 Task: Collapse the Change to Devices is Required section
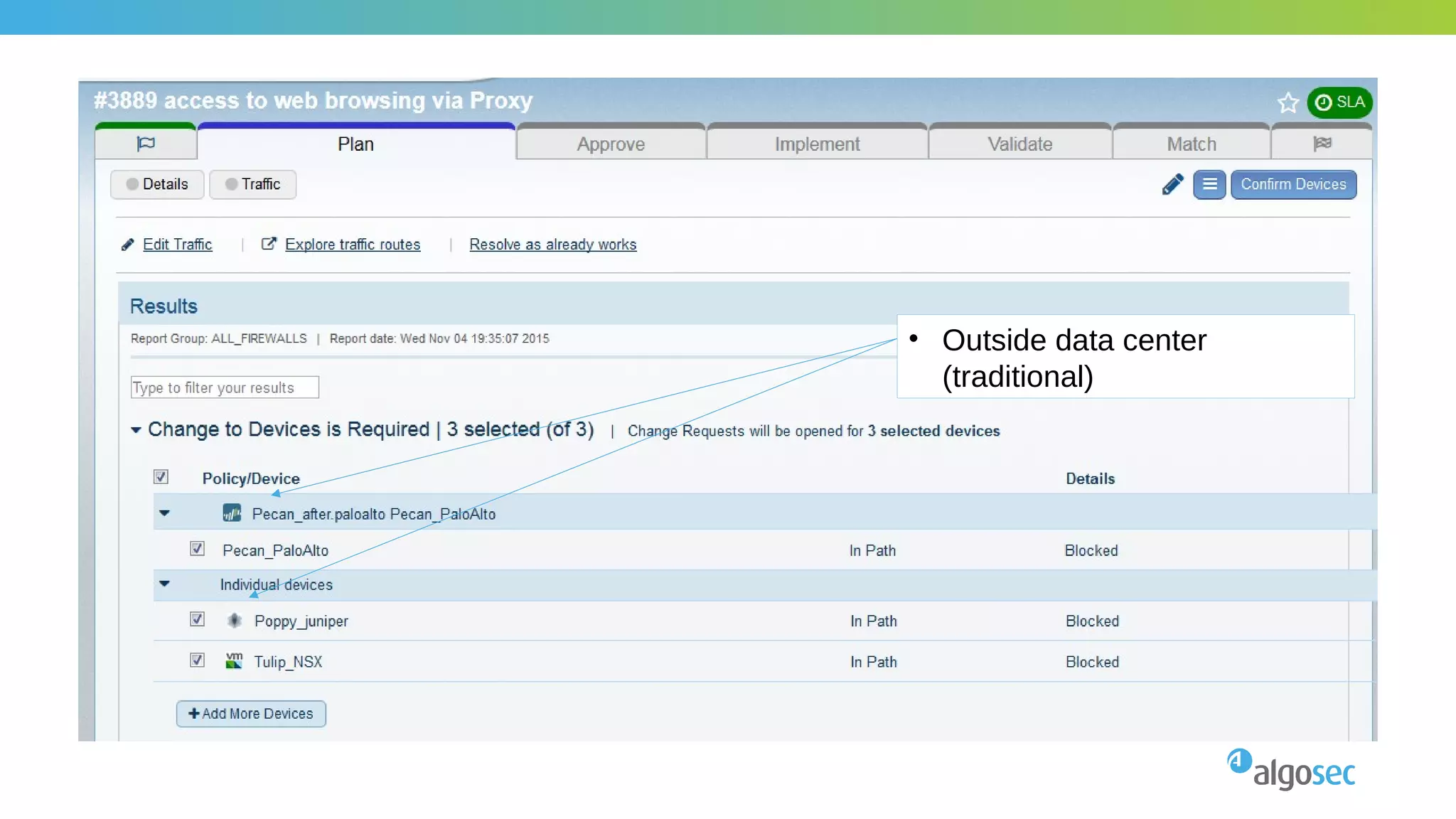(136, 430)
